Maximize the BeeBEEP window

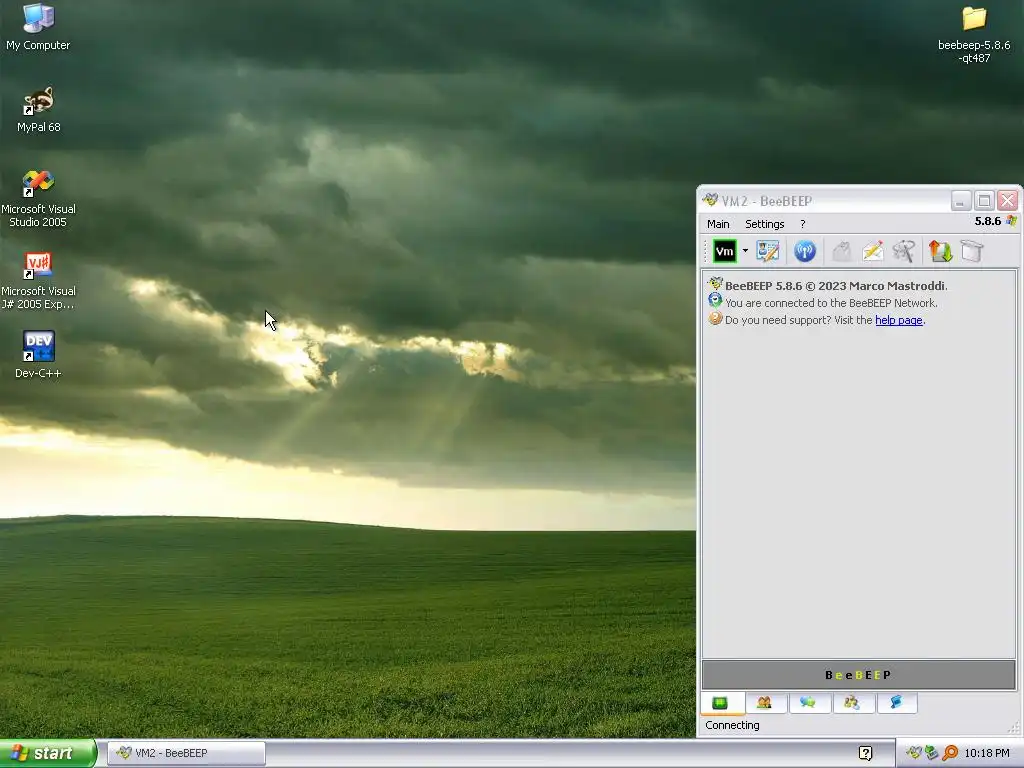click(x=984, y=200)
